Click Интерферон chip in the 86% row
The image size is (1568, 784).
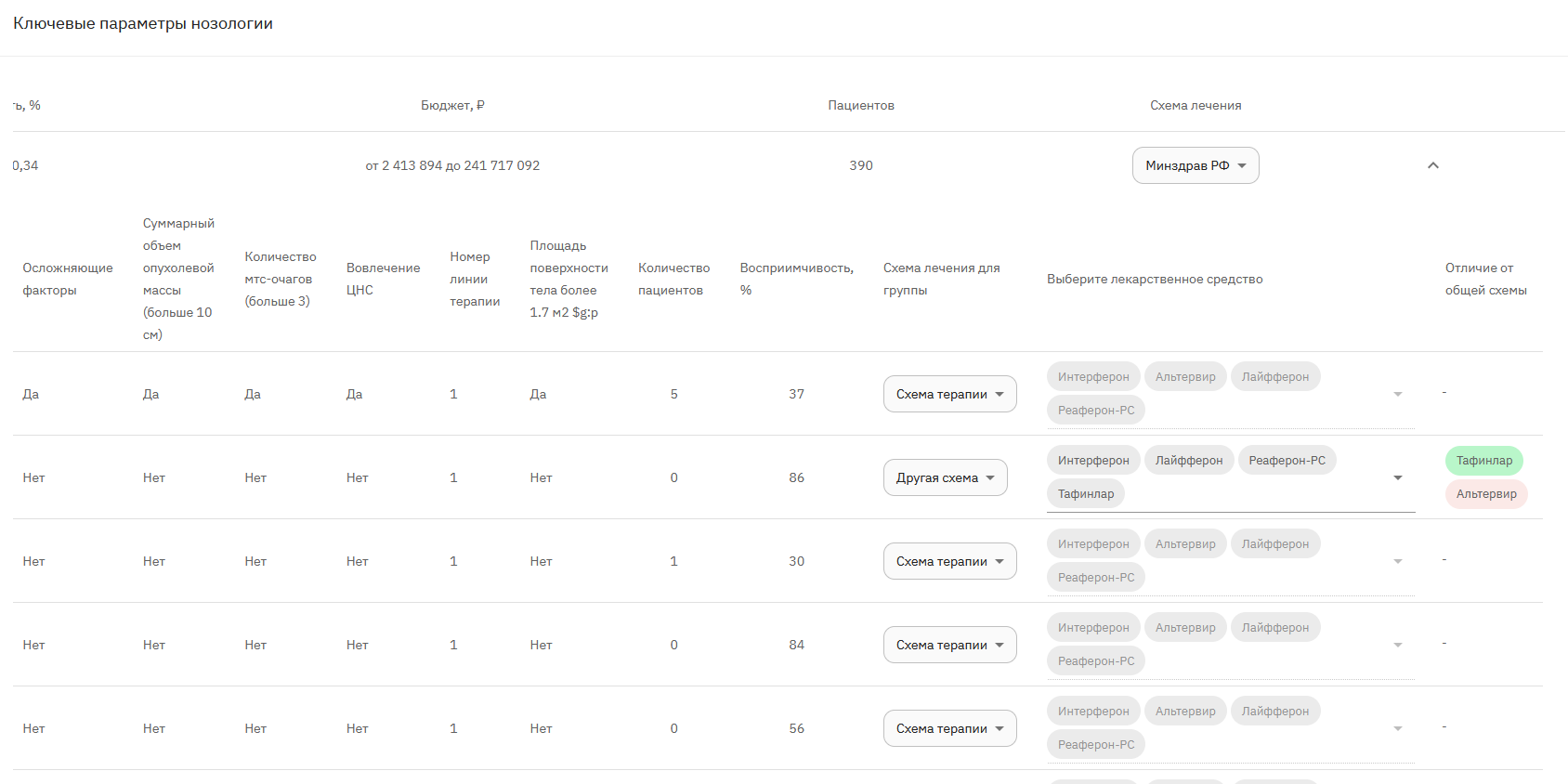tap(1093, 460)
